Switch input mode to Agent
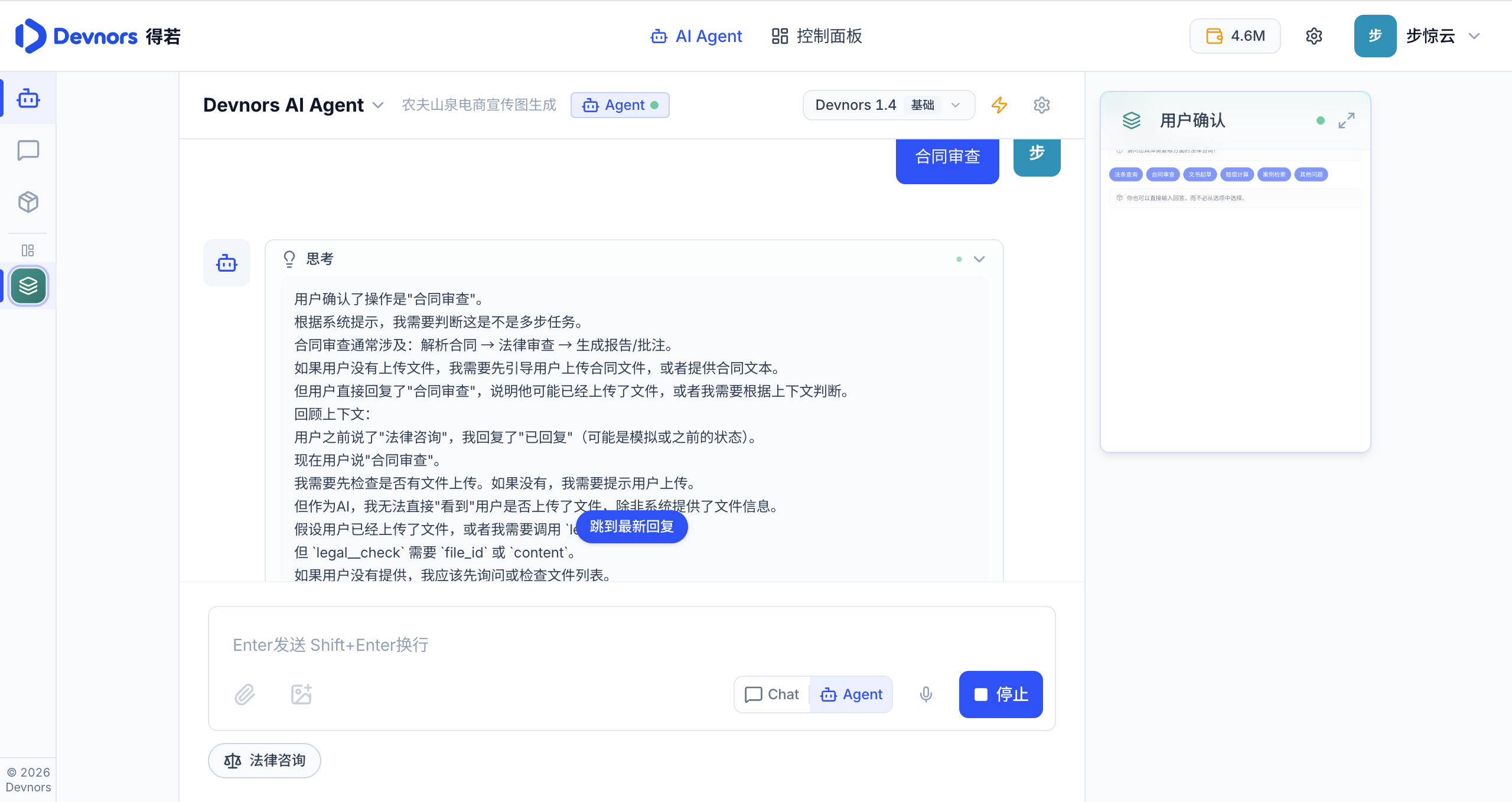 click(x=851, y=695)
